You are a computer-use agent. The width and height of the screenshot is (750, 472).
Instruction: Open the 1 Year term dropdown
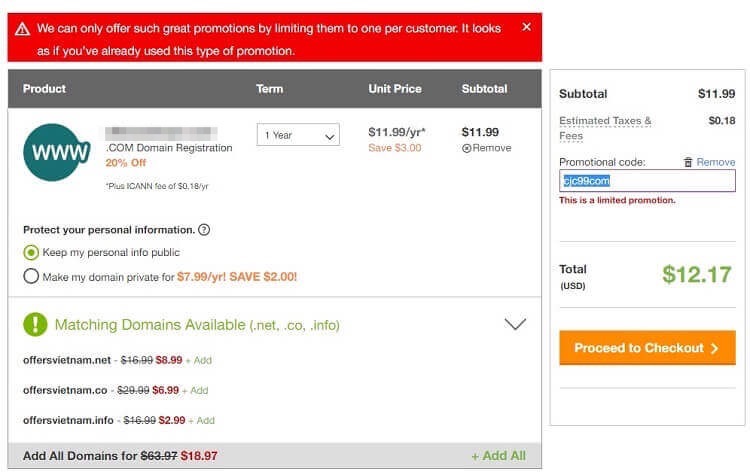coord(298,135)
